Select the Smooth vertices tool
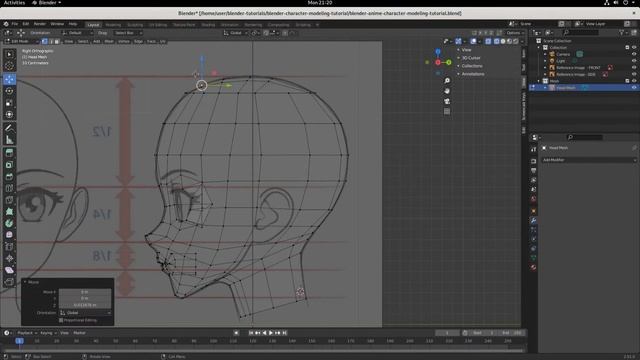 pyautogui.click(x=9, y=235)
